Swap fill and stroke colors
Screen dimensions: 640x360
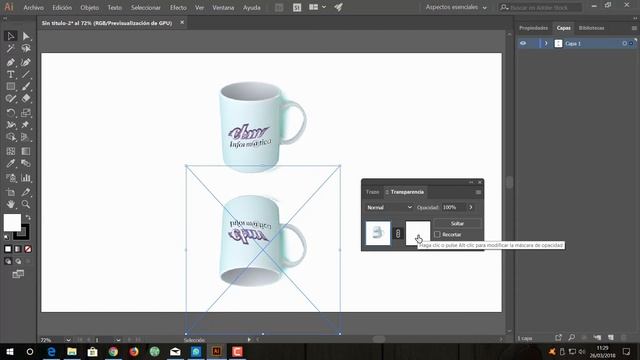click(28, 217)
